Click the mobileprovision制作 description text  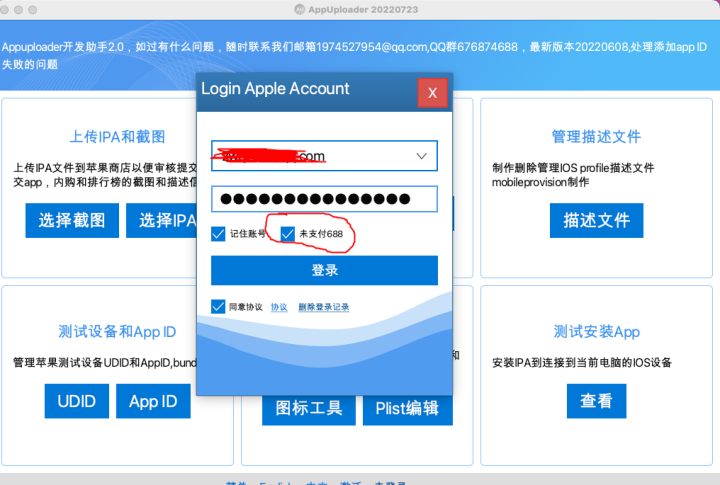click(540, 182)
